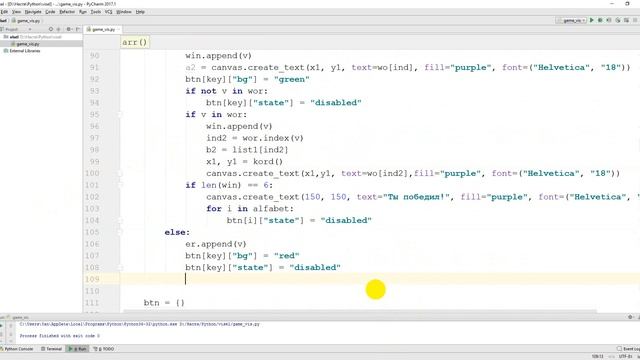Click the scroll-from-source icon in the Project panel

click(x=51, y=29)
